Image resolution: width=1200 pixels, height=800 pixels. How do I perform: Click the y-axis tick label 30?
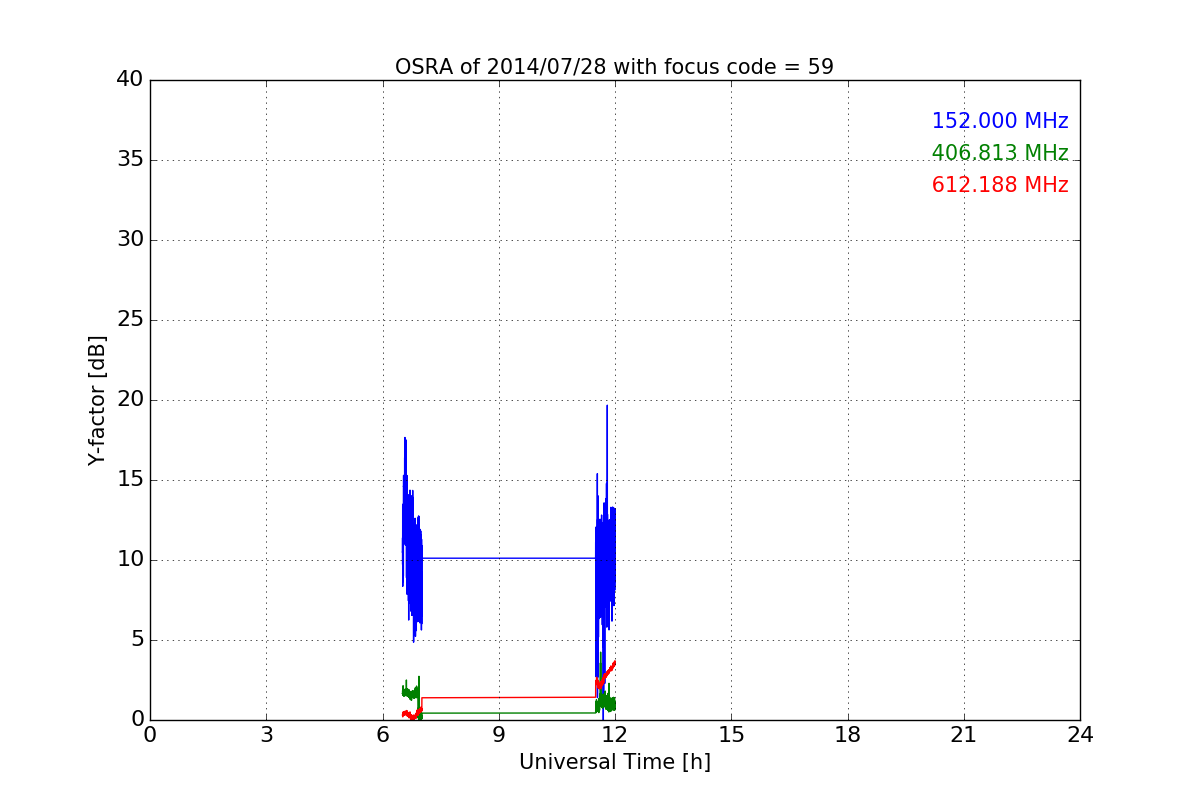click(130, 240)
